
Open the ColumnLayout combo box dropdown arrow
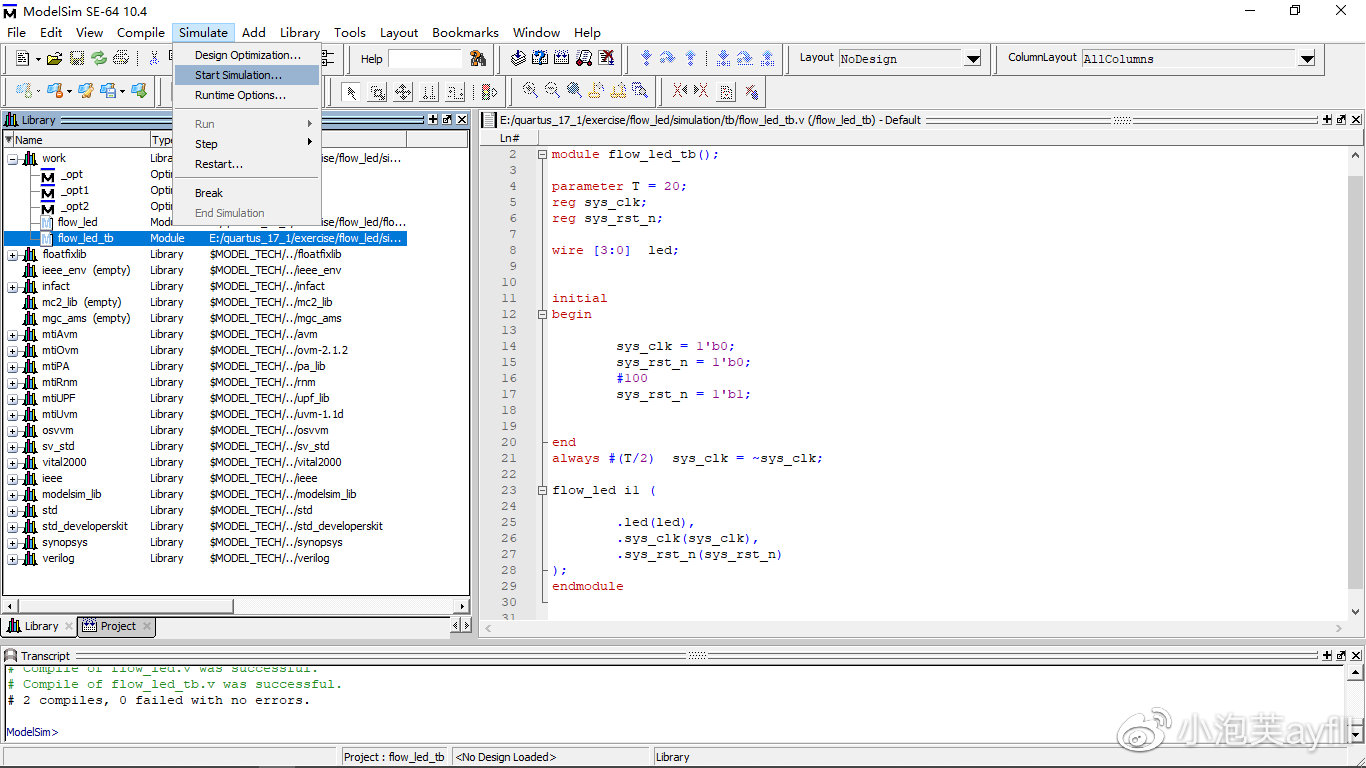tap(1306, 59)
